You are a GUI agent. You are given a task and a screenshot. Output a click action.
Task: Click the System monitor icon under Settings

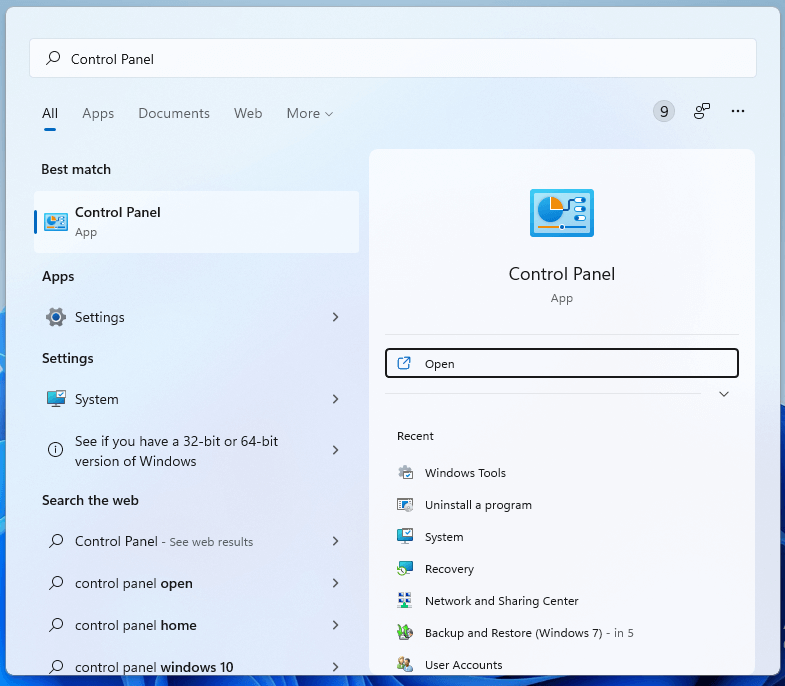point(56,399)
